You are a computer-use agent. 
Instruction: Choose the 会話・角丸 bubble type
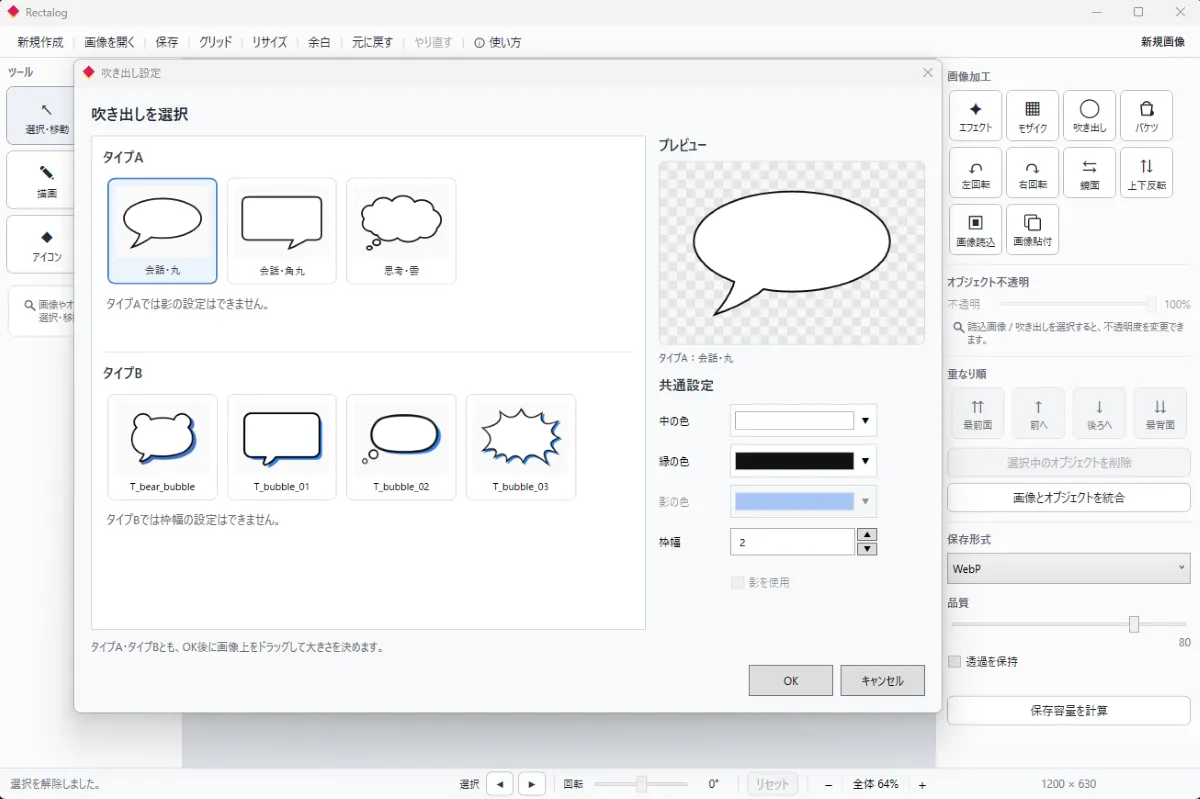[282, 231]
